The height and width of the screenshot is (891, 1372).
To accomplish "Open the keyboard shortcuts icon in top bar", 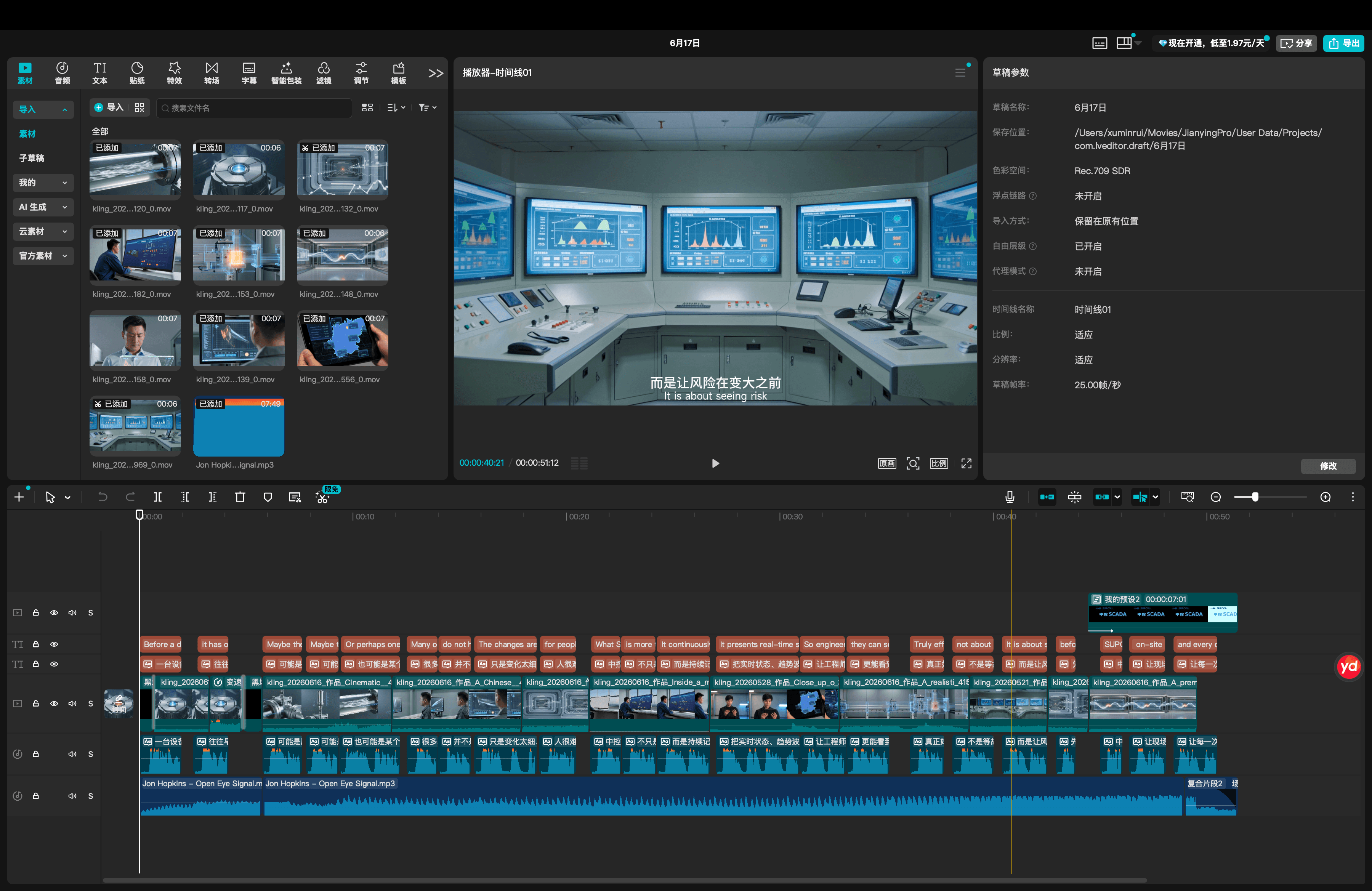I will [1100, 43].
